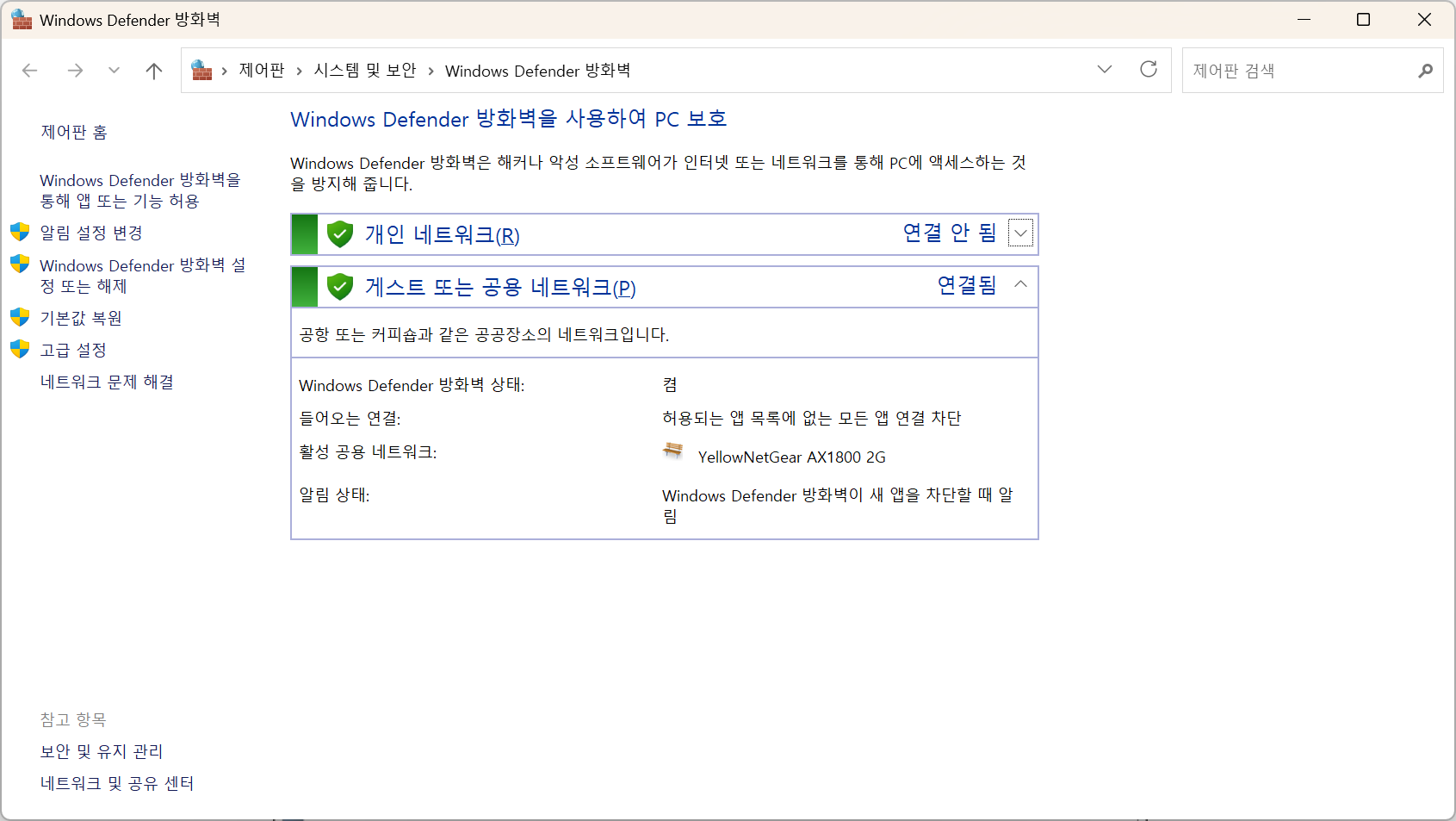Click 게스트 또는 공용 네트워크(P) heading
Image resolution: width=1456 pixels, height=821 pixels.
pyautogui.click(x=500, y=287)
